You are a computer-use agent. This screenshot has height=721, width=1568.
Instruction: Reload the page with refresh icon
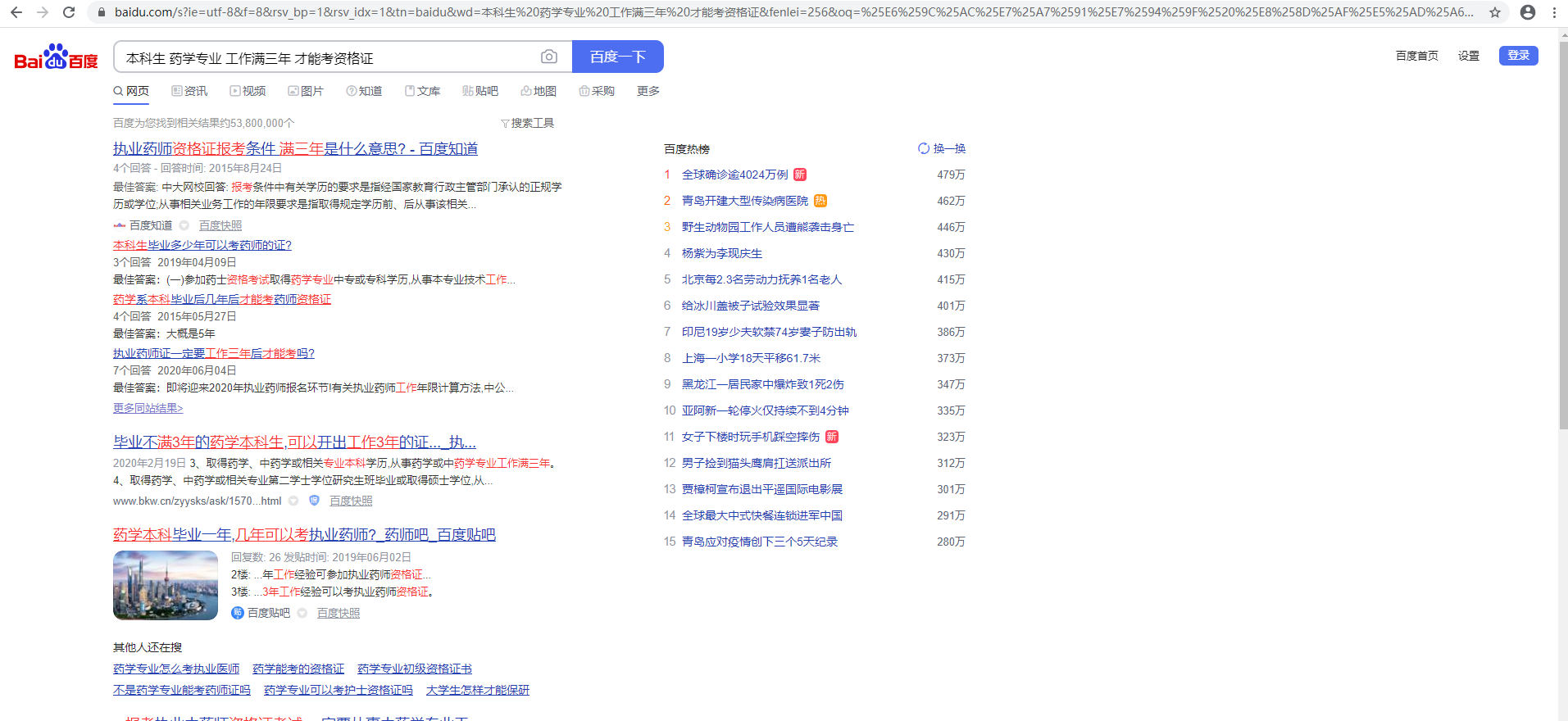69,12
